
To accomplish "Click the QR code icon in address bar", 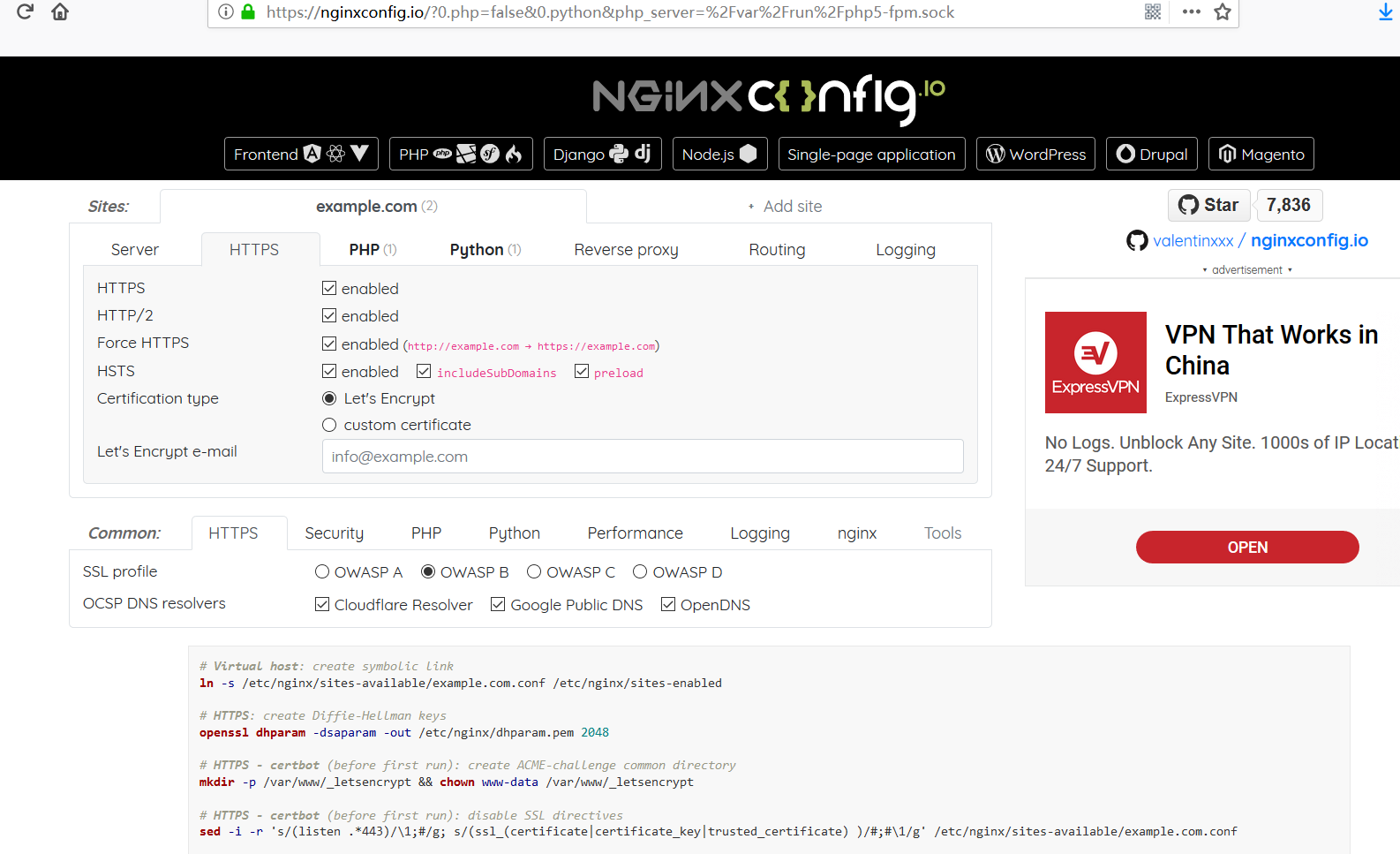I will (x=1153, y=11).
